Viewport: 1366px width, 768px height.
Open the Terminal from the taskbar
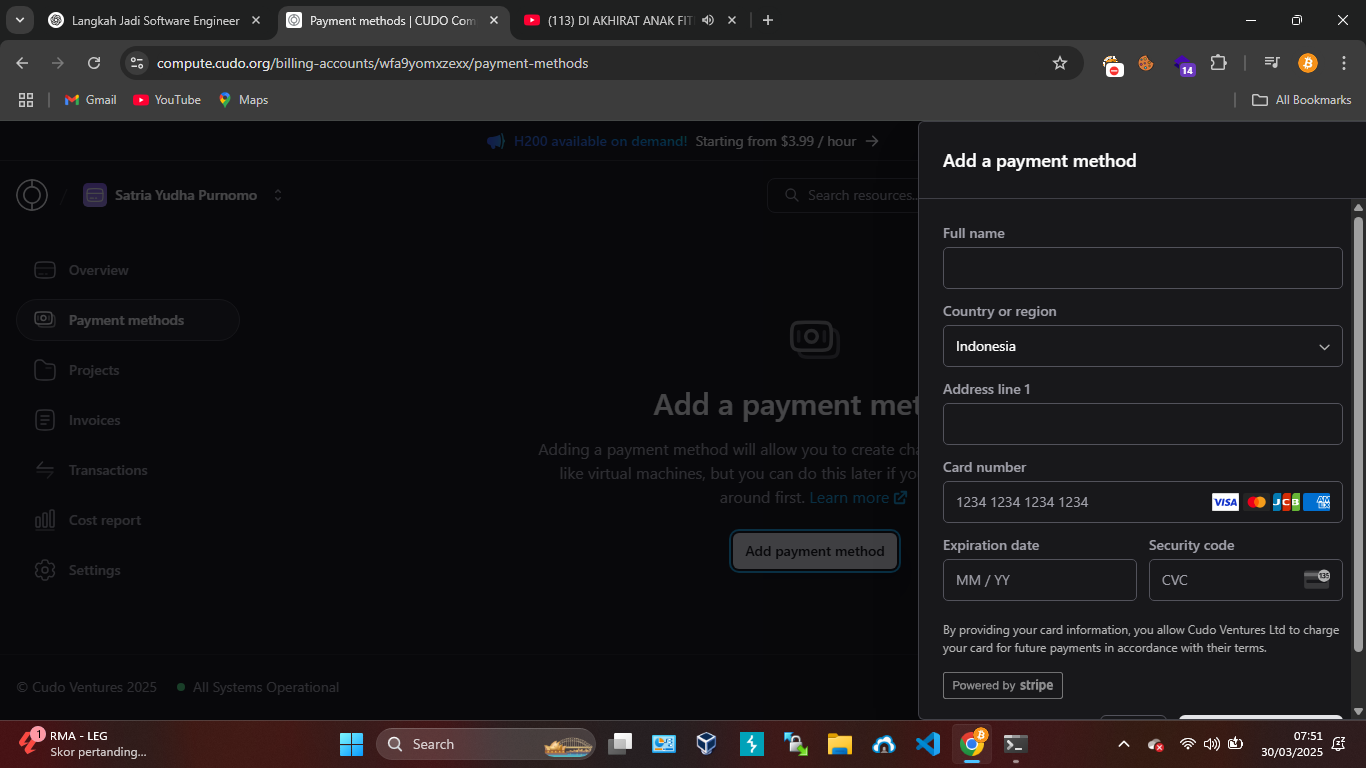pos(1015,744)
